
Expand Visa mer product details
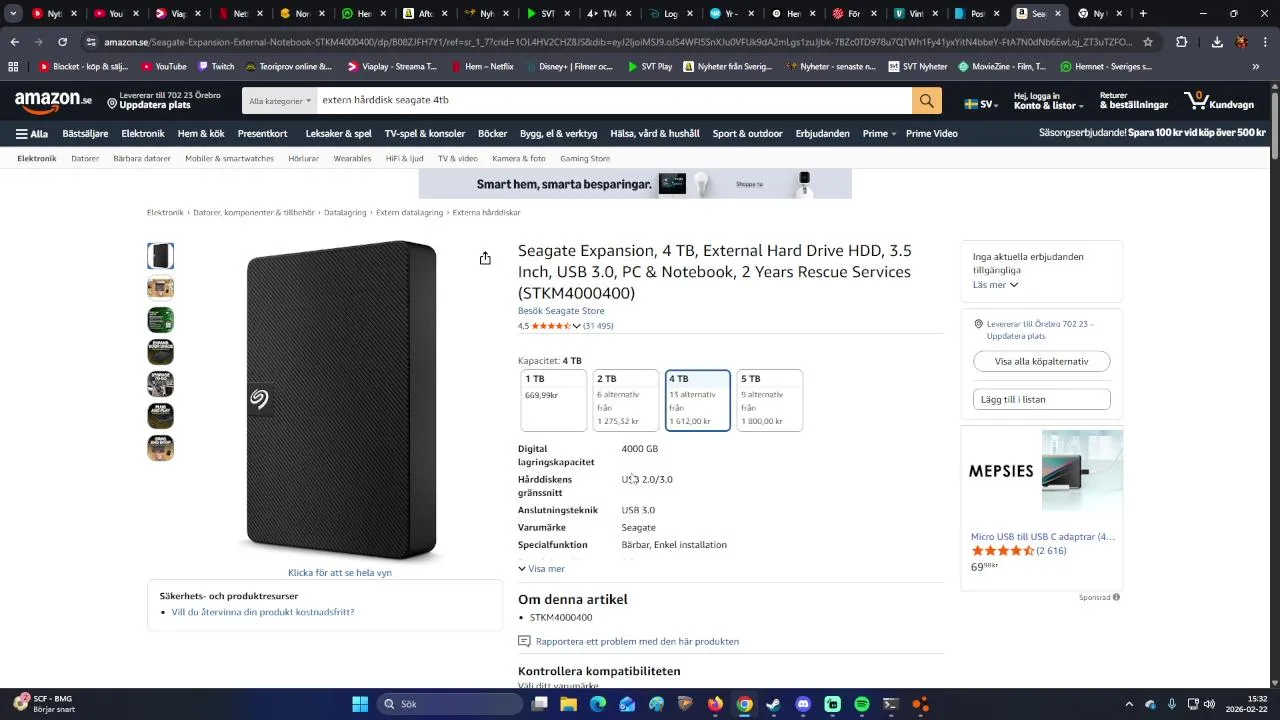pyautogui.click(x=541, y=569)
